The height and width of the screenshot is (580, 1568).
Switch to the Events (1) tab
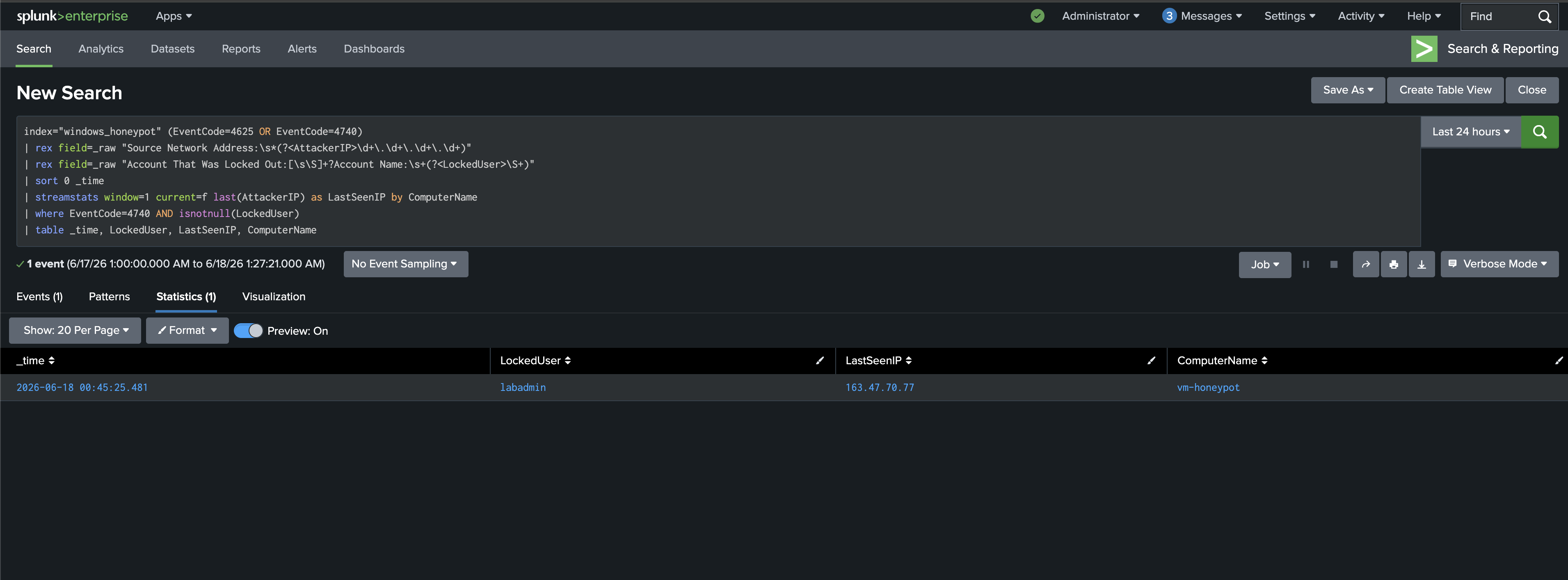39,297
